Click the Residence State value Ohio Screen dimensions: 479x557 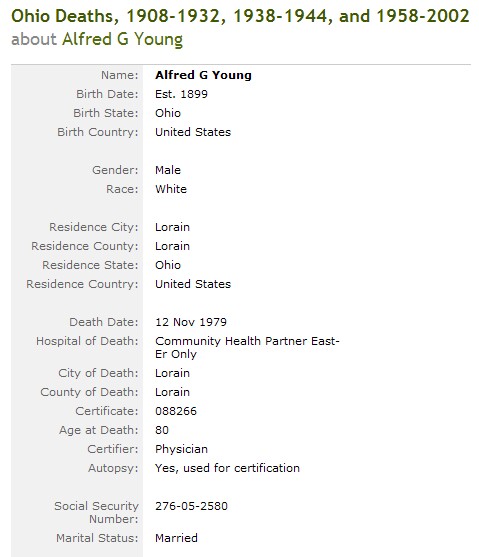tap(168, 265)
